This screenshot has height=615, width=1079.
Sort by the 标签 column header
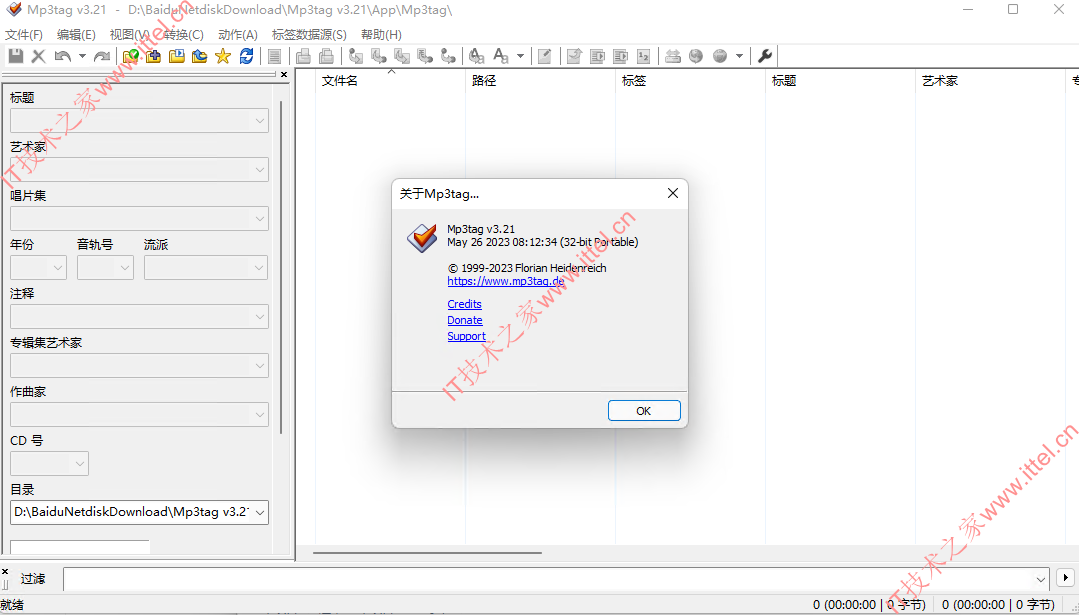[690, 80]
